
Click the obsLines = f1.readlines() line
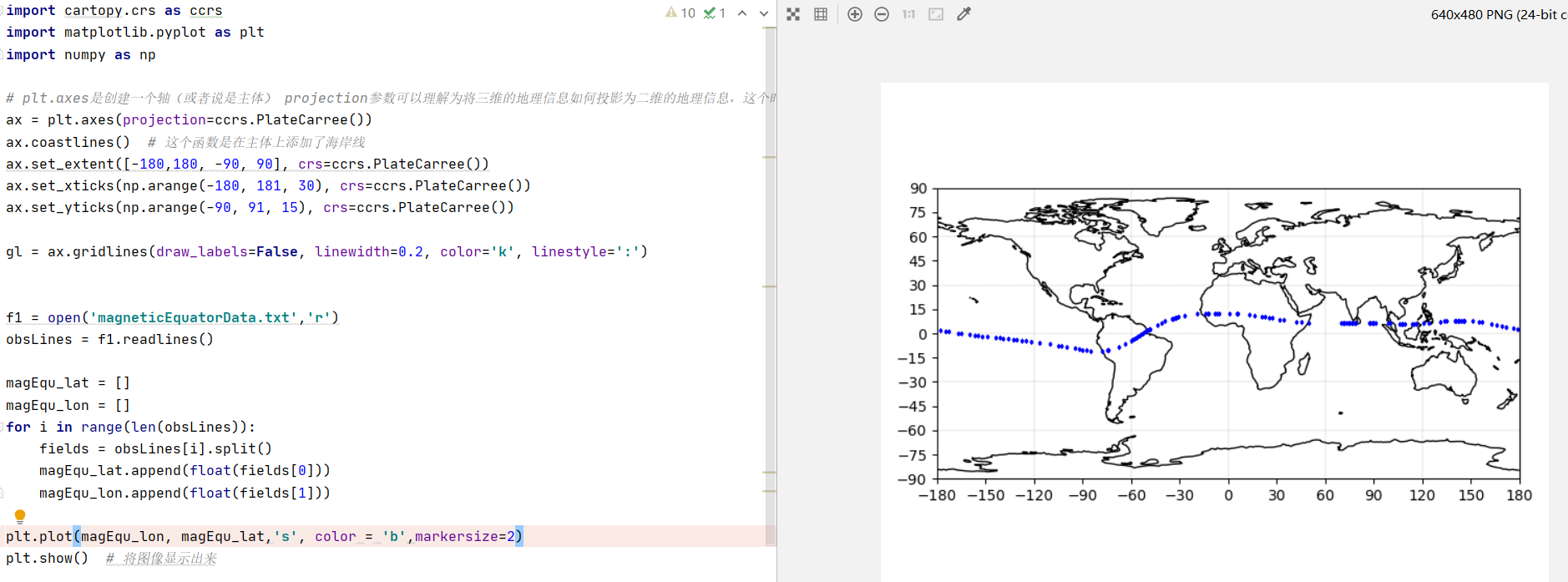[x=110, y=340]
